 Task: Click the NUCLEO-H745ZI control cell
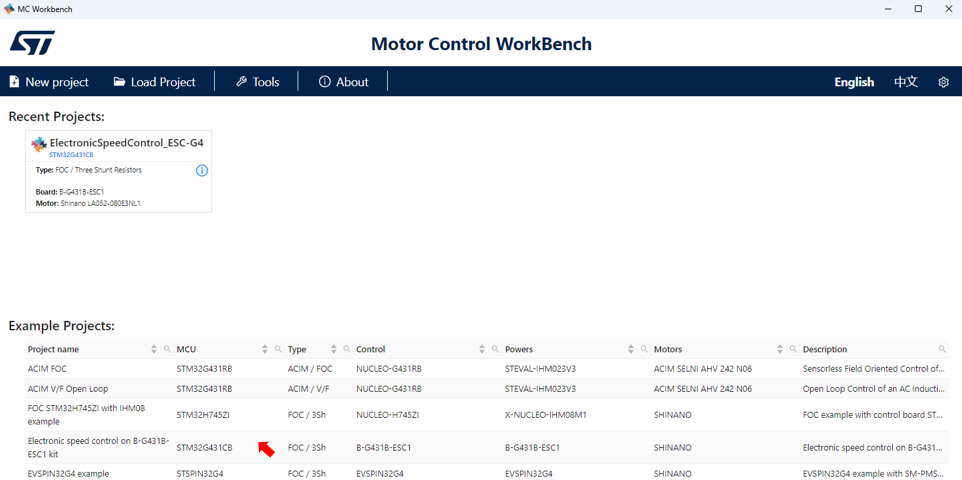click(388, 415)
